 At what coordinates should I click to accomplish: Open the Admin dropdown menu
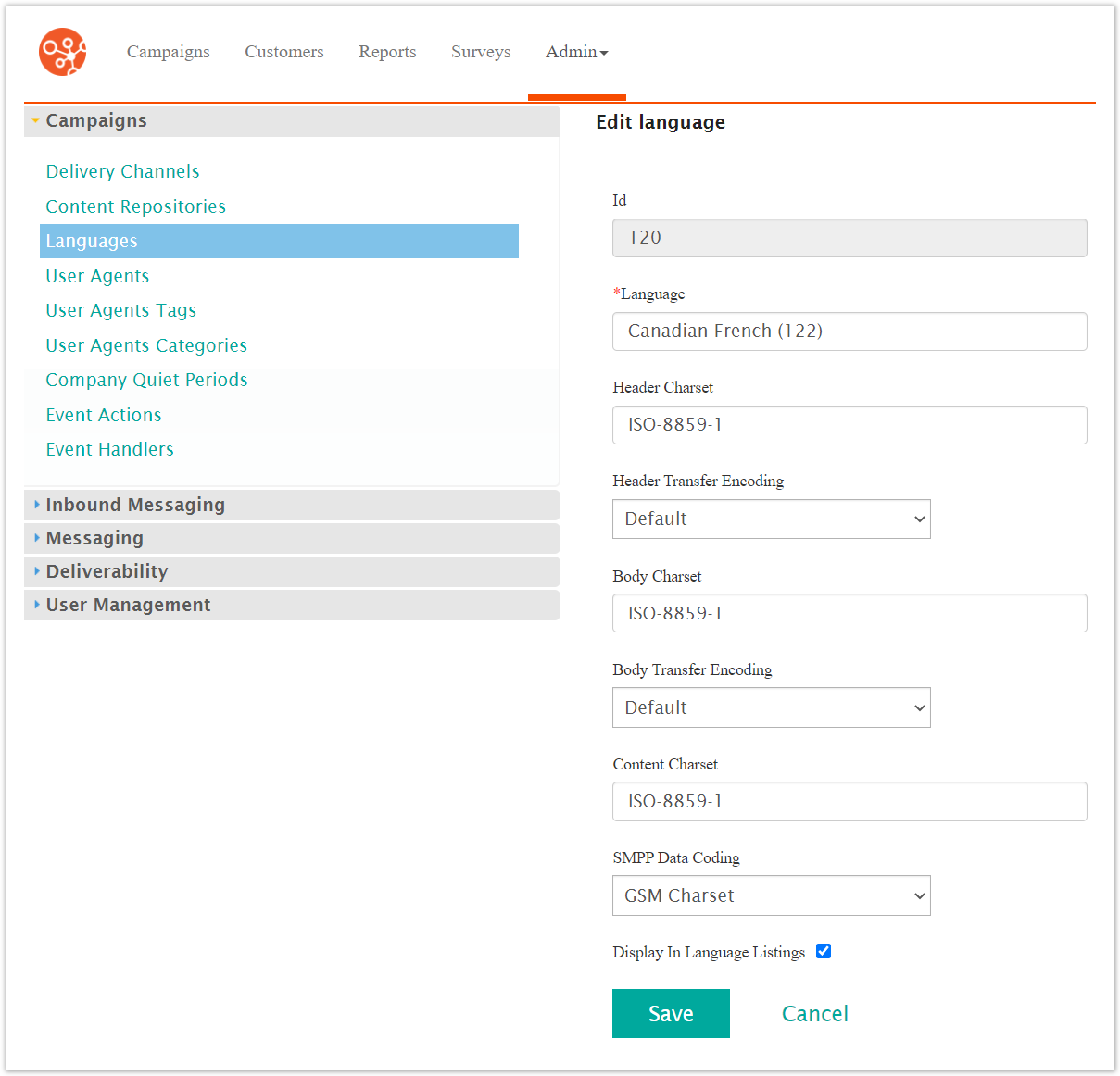point(576,52)
